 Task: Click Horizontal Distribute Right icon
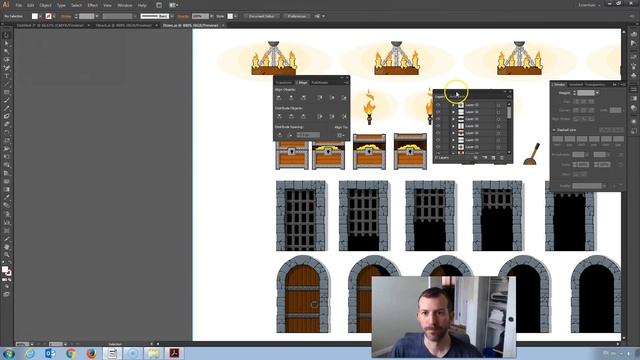344,117
